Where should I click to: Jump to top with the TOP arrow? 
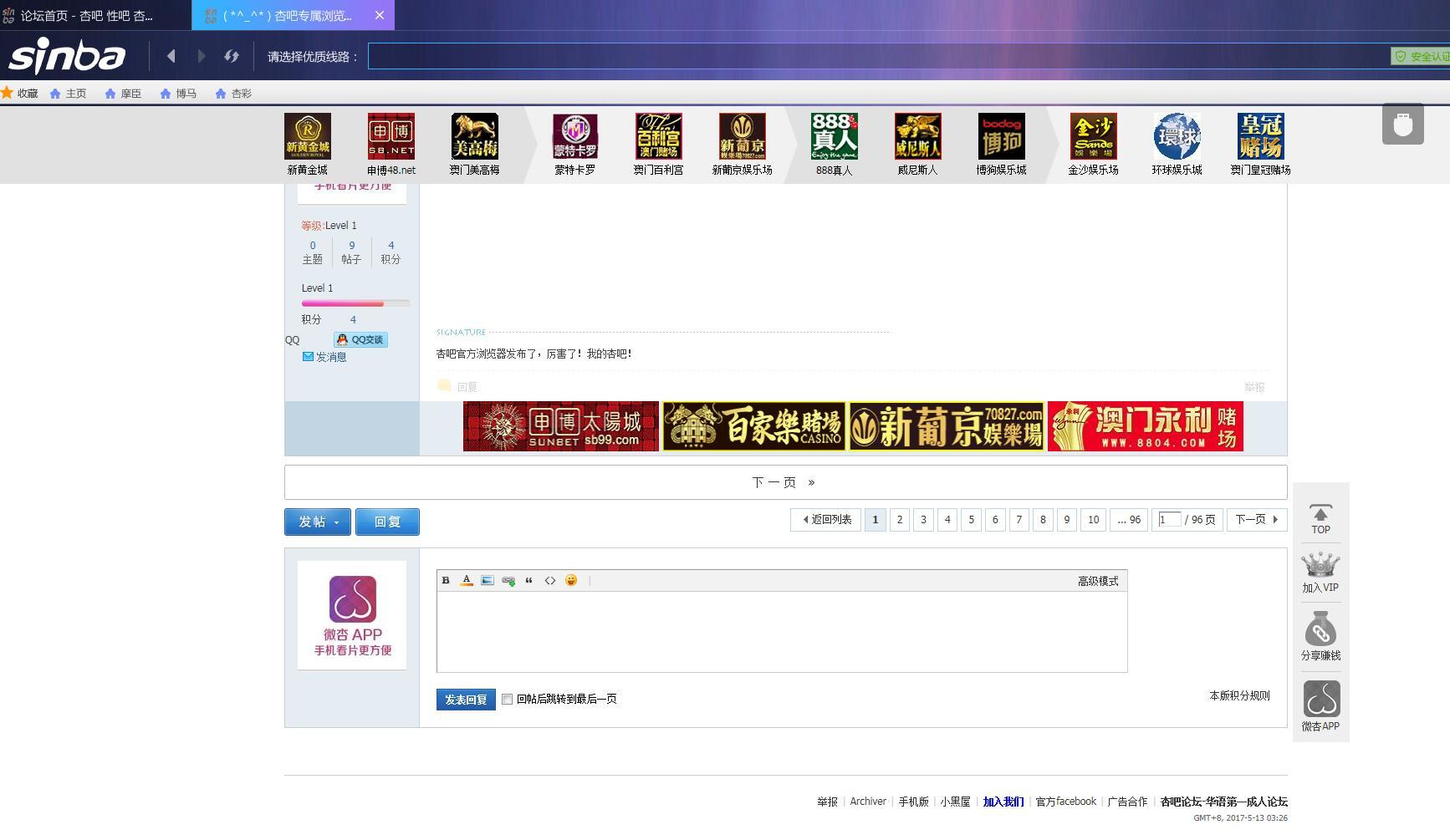[1321, 519]
